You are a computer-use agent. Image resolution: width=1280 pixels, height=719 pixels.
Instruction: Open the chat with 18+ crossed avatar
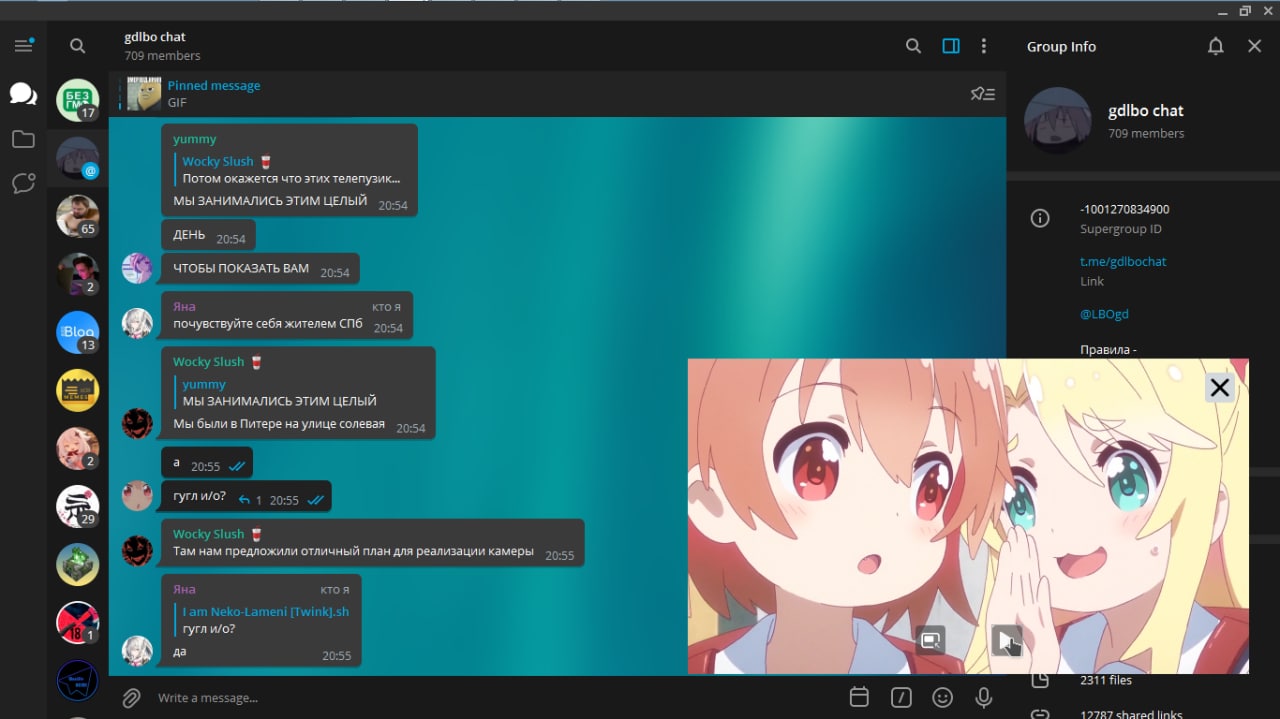77,622
